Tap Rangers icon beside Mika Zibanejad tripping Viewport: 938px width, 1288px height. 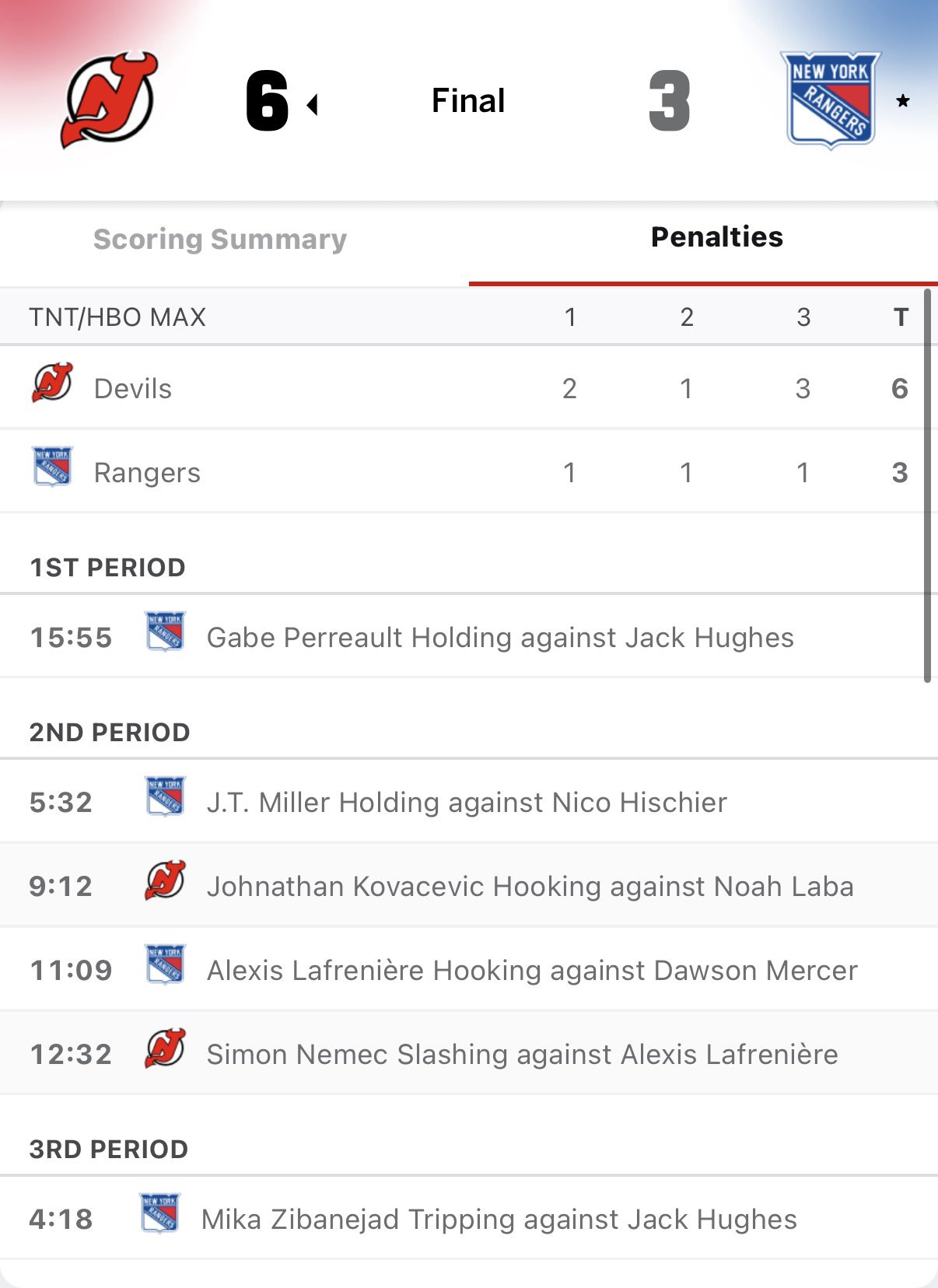click(x=159, y=1213)
